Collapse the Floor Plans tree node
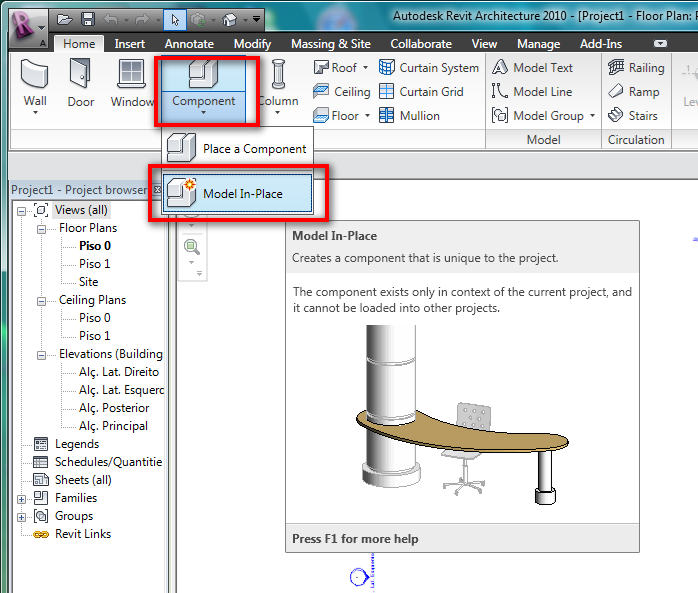The height and width of the screenshot is (593, 698). [x=41, y=229]
